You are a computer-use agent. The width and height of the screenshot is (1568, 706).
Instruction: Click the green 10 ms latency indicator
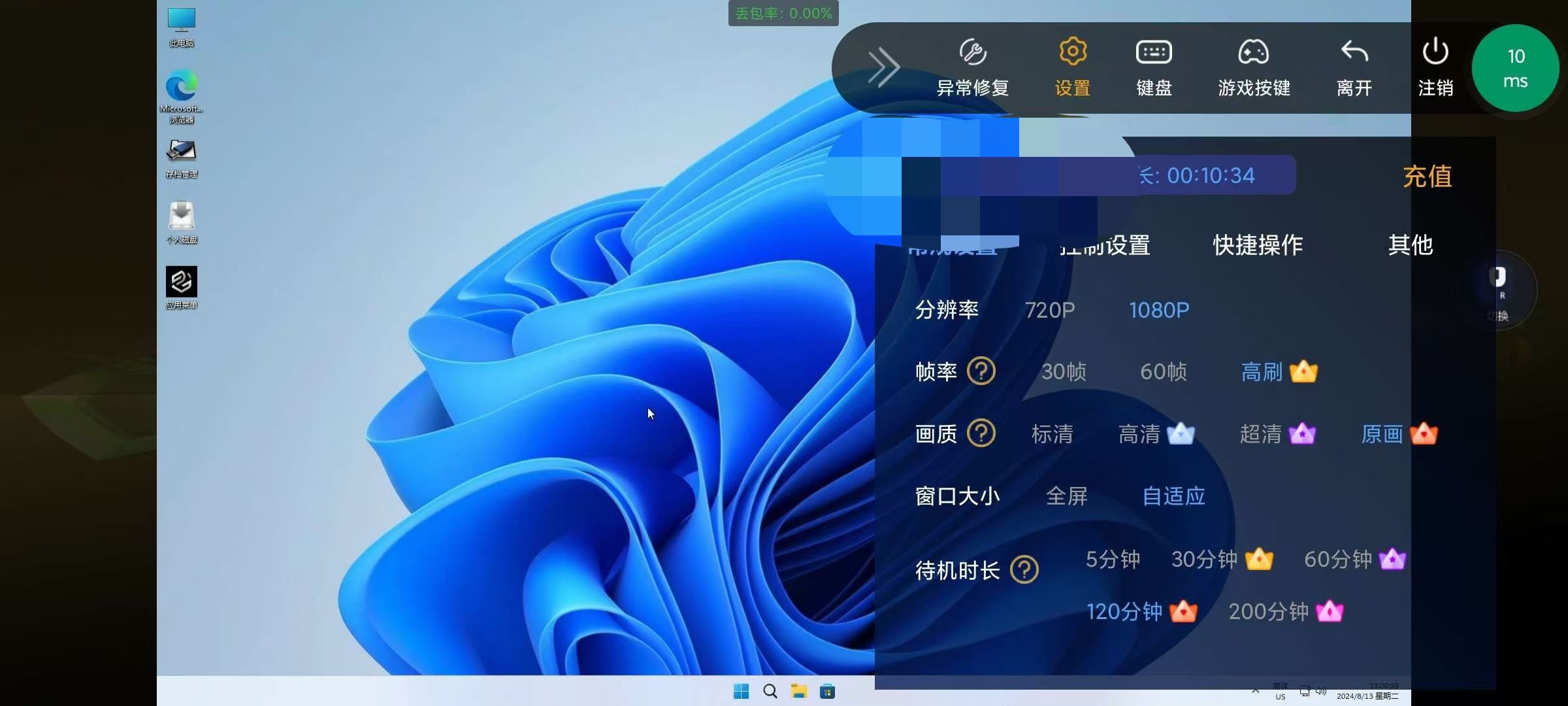[1515, 69]
